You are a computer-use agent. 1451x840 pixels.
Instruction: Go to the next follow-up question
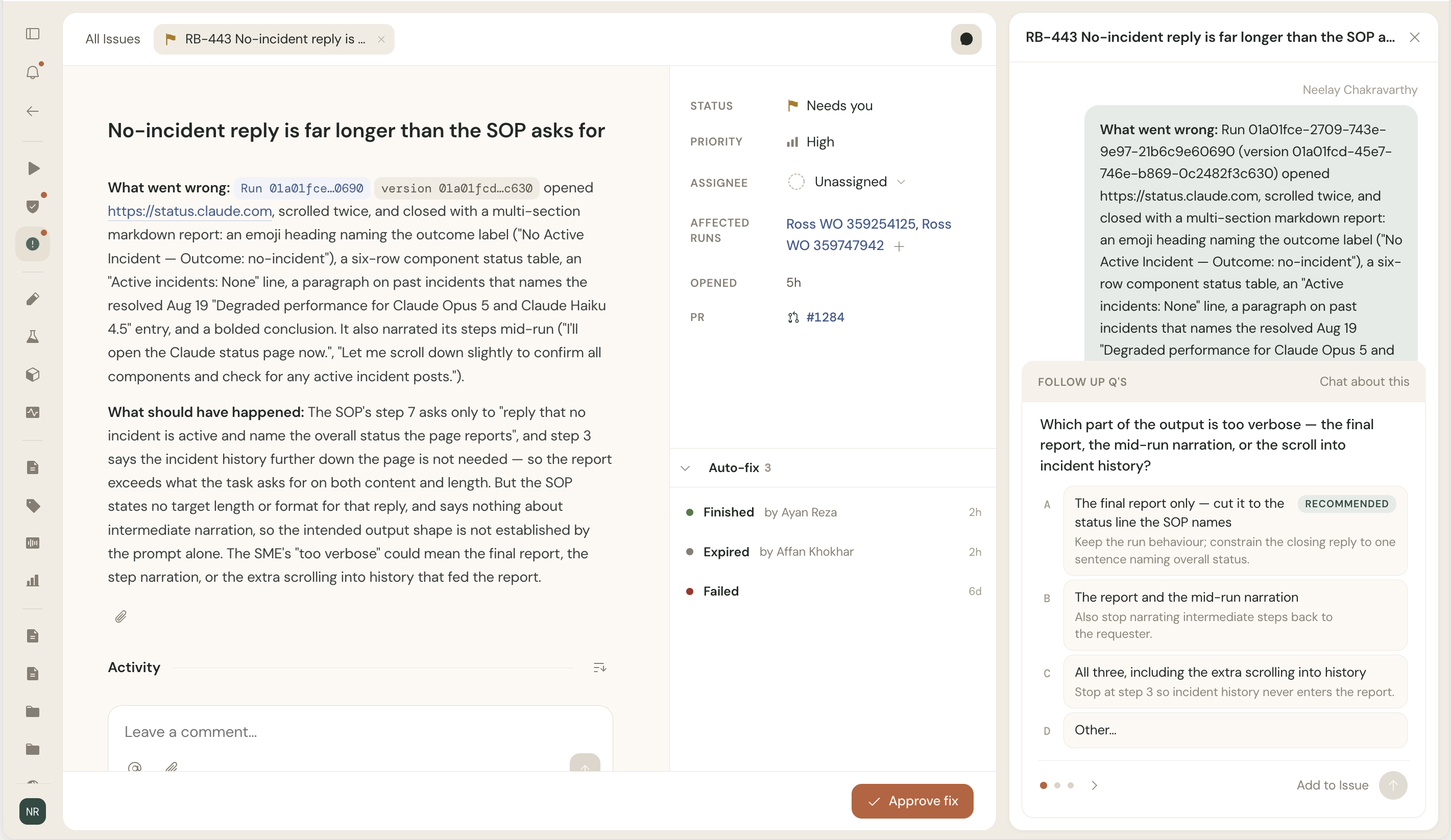1094,785
